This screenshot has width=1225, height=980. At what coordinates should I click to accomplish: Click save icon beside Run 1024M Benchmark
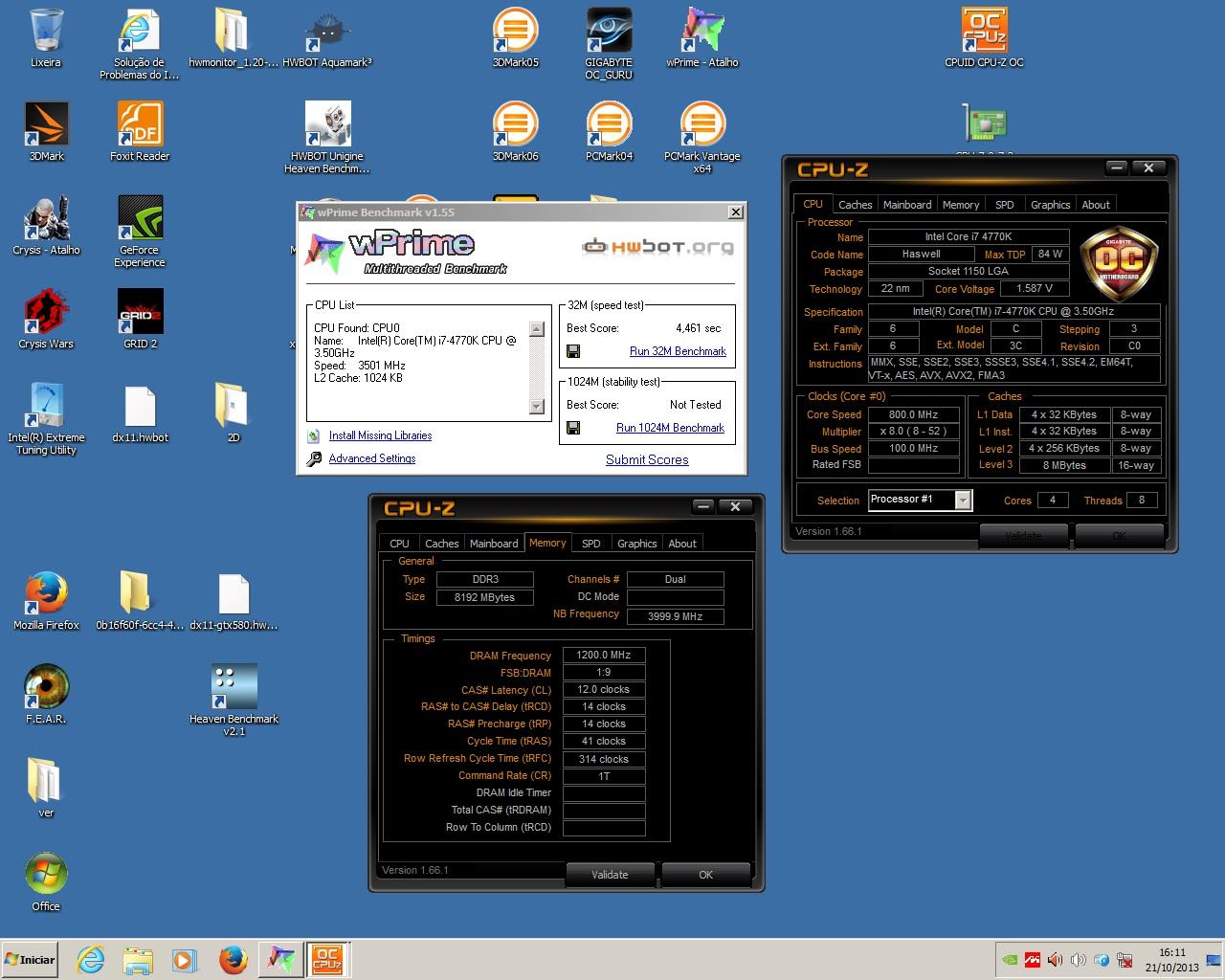pyautogui.click(x=573, y=428)
